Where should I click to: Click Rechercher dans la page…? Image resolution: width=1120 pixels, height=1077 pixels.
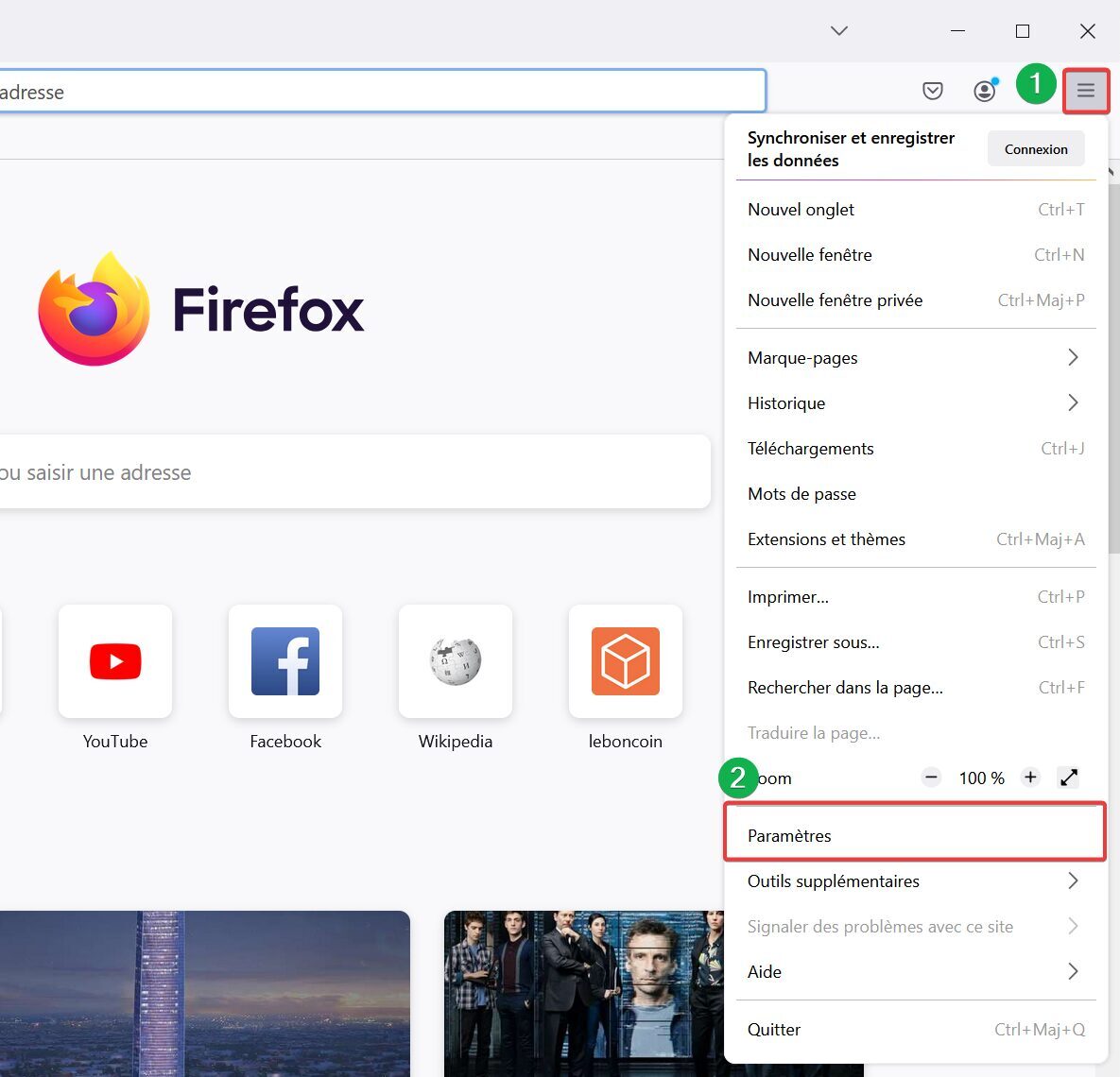tap(916, 687)
